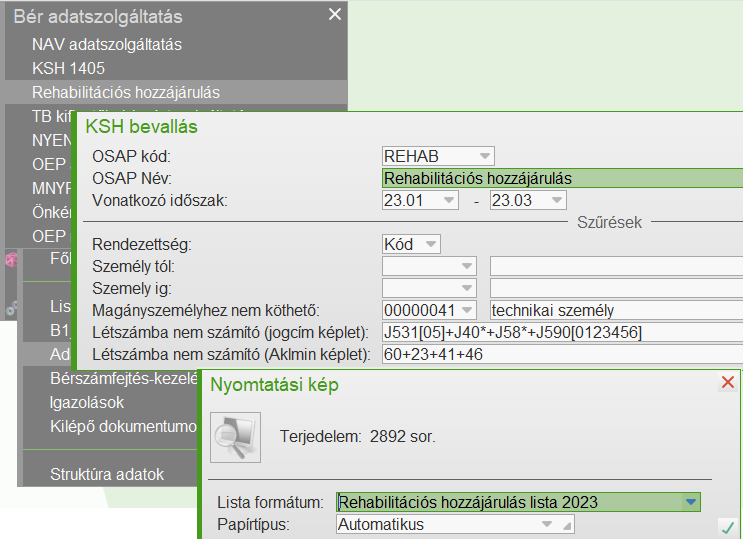743x543 pixels.
Task: Open the OSAP kód REHAB dropdown
Action: click(484, 156)
